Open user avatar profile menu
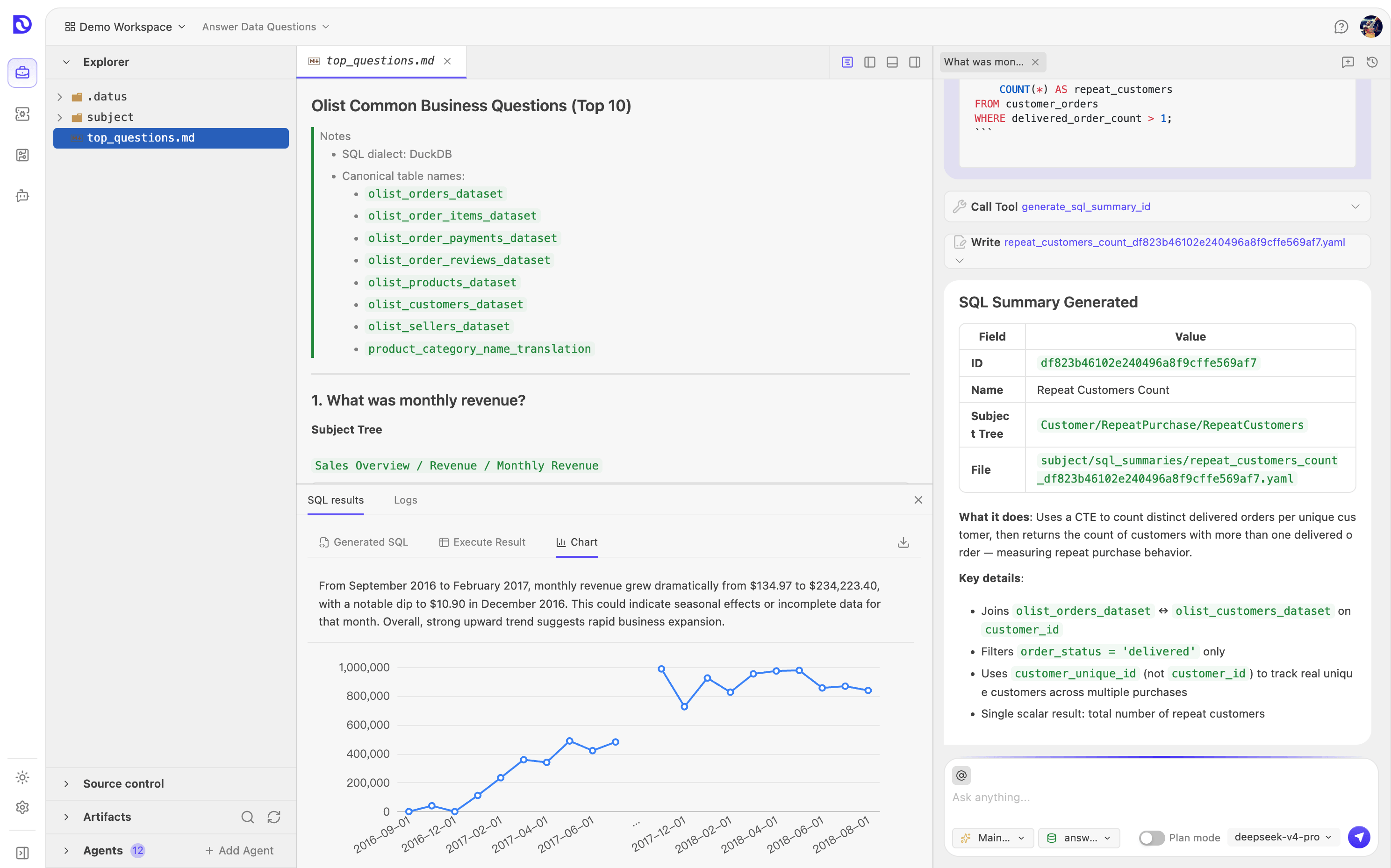Image resolution: width=1391 pixels, height=868 pixels. (x=1371, y=27)
